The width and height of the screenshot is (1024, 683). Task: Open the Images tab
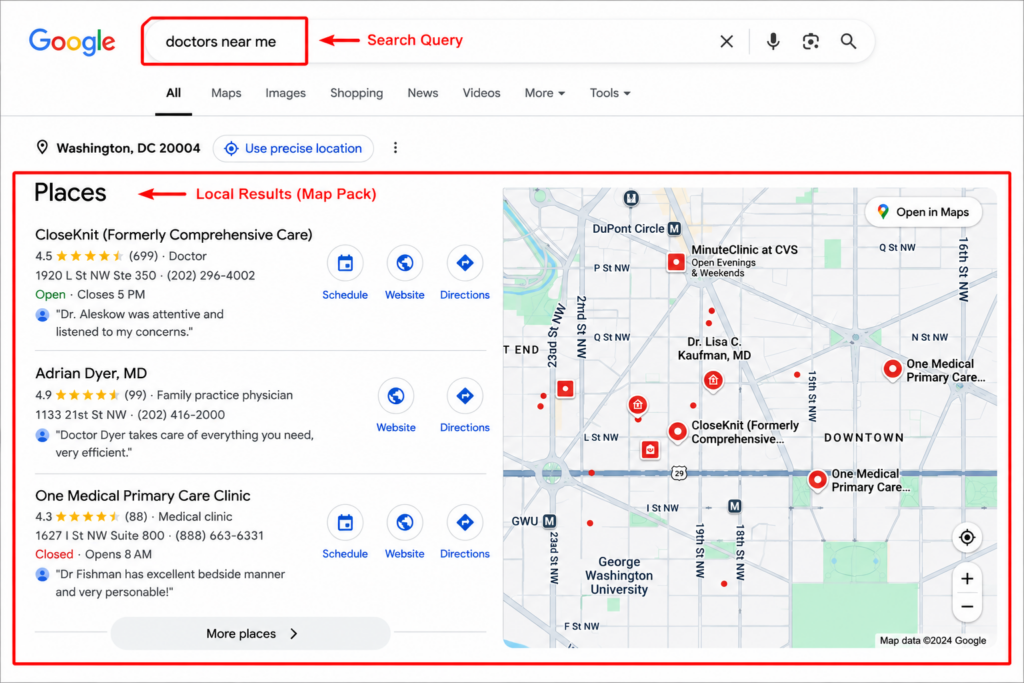[285, 93]
